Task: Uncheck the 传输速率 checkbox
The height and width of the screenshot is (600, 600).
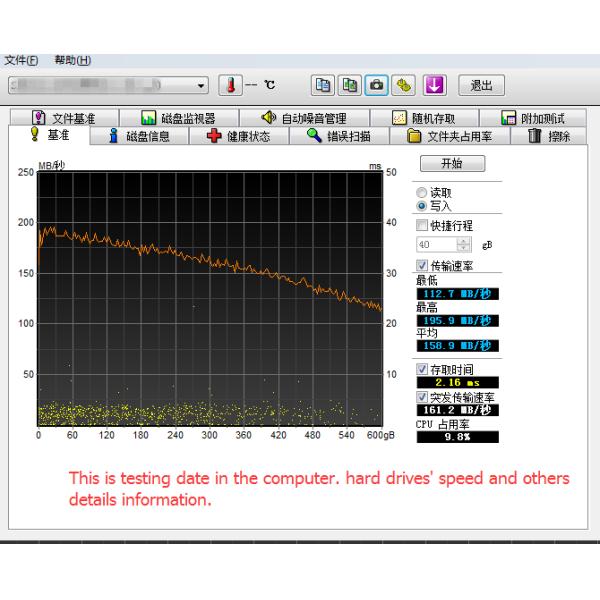Action: (422, 266)
